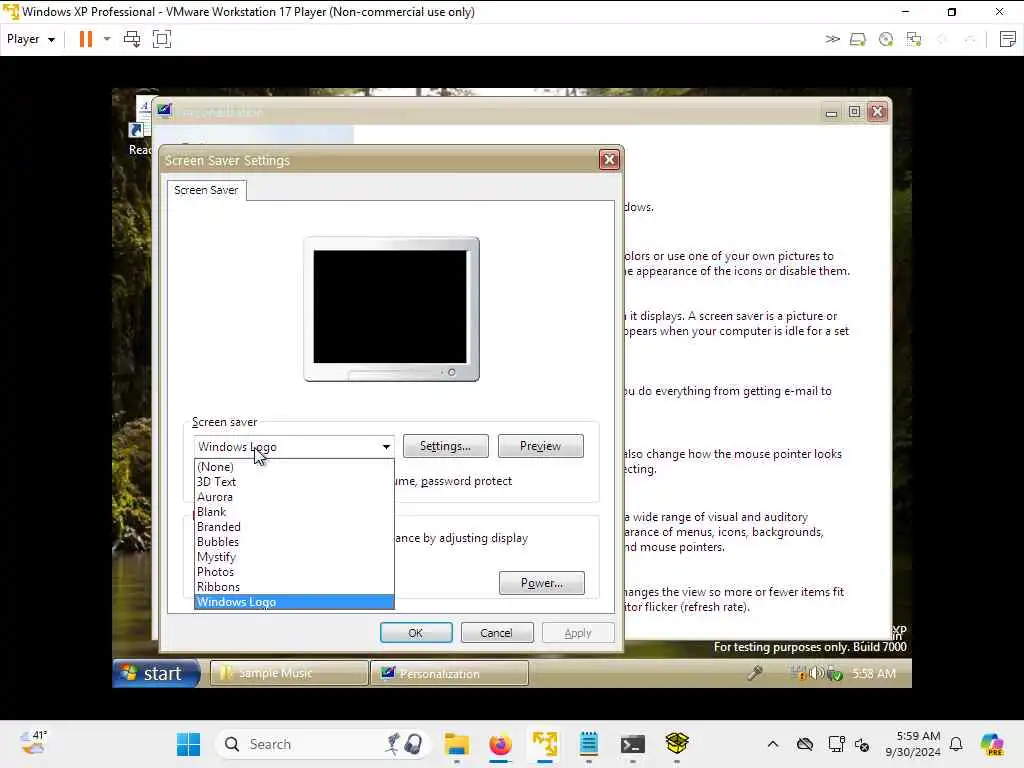Click XP tray network warning icon
This screenshot has height=768, width=1024.
[x=799, y=673]
